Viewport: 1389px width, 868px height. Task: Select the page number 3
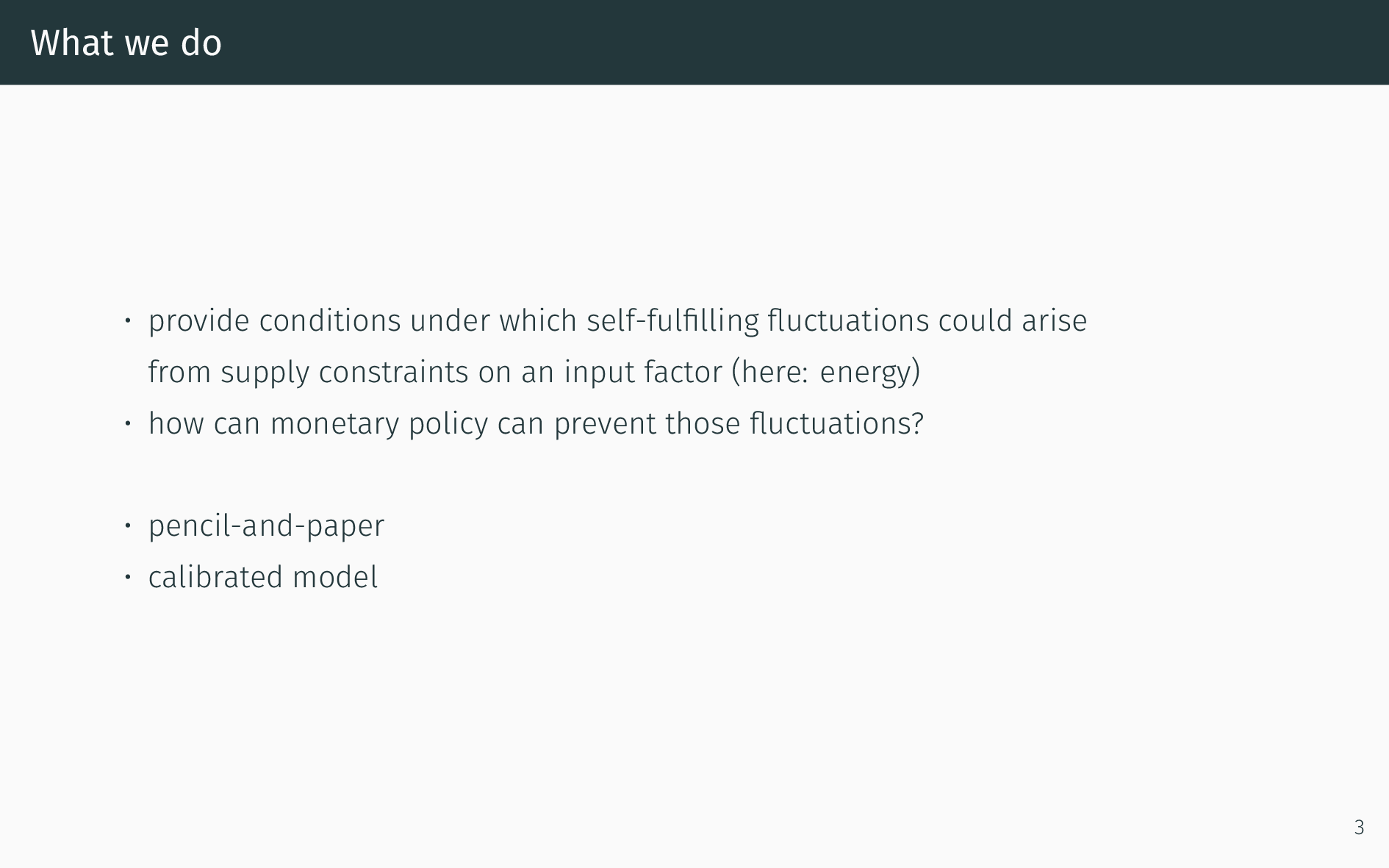[1359, 828]
